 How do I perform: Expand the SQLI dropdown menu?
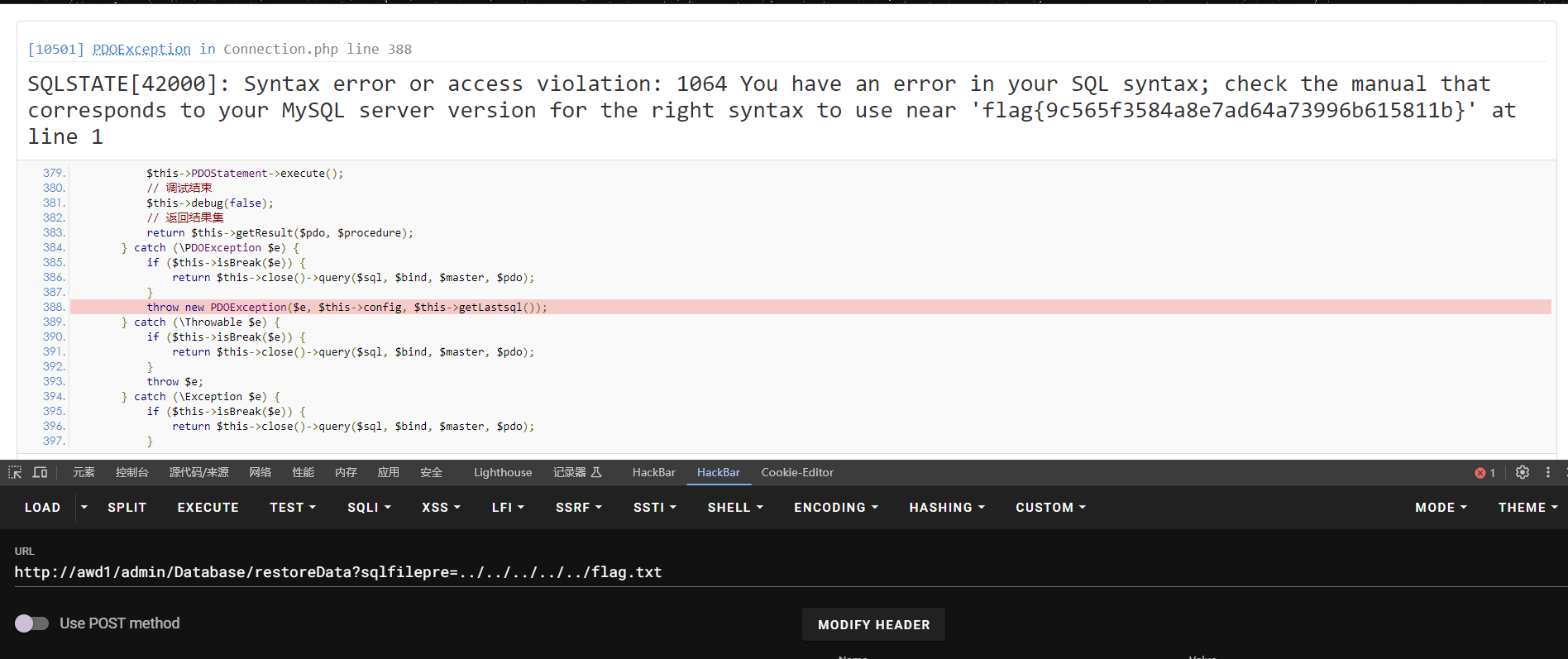coord(369,508)
